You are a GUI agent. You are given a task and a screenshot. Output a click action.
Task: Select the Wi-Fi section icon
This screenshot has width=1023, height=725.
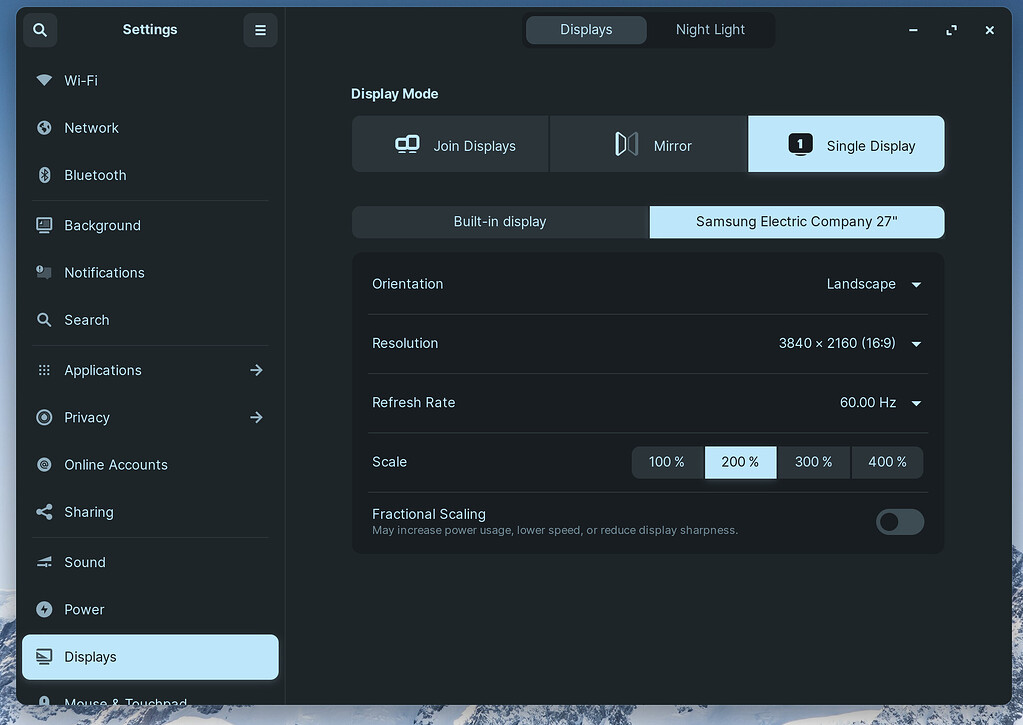[x=43, y=80]
